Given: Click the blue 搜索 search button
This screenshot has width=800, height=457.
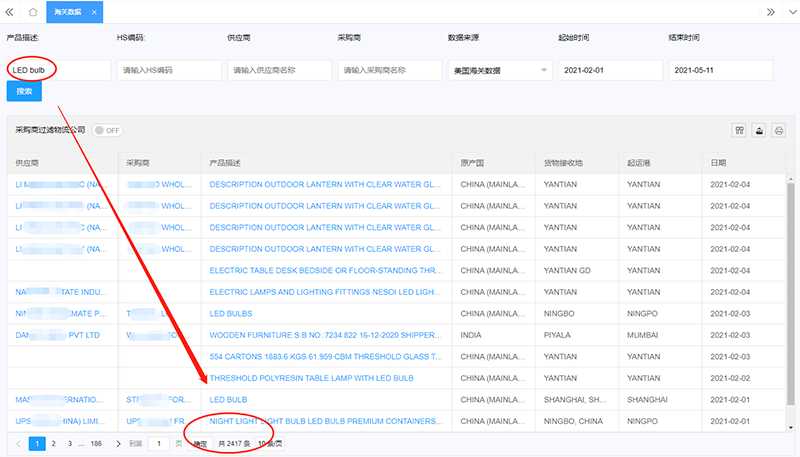Looking at the screenshot, I should tap(24, 92).
